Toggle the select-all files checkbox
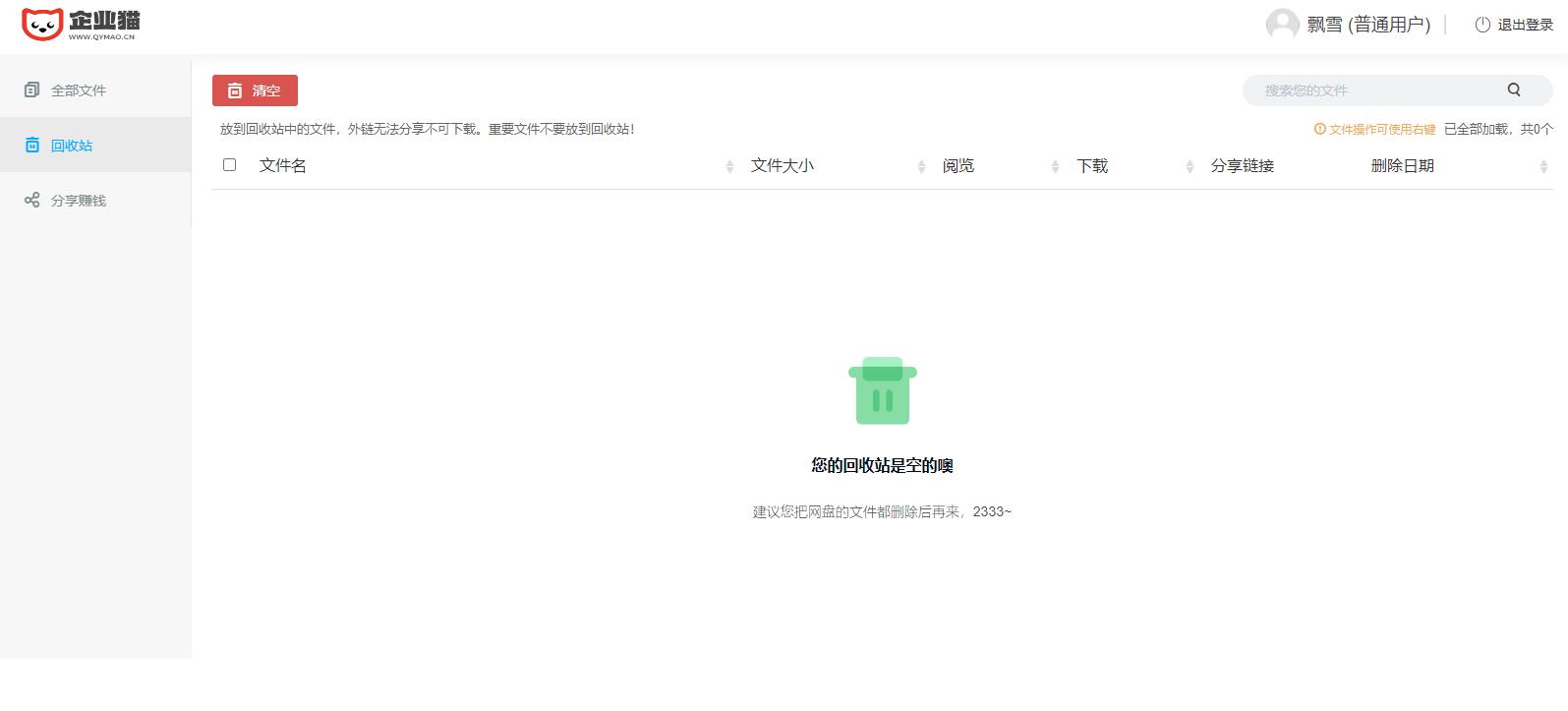1568x711 pixels. tap(230, 165)
